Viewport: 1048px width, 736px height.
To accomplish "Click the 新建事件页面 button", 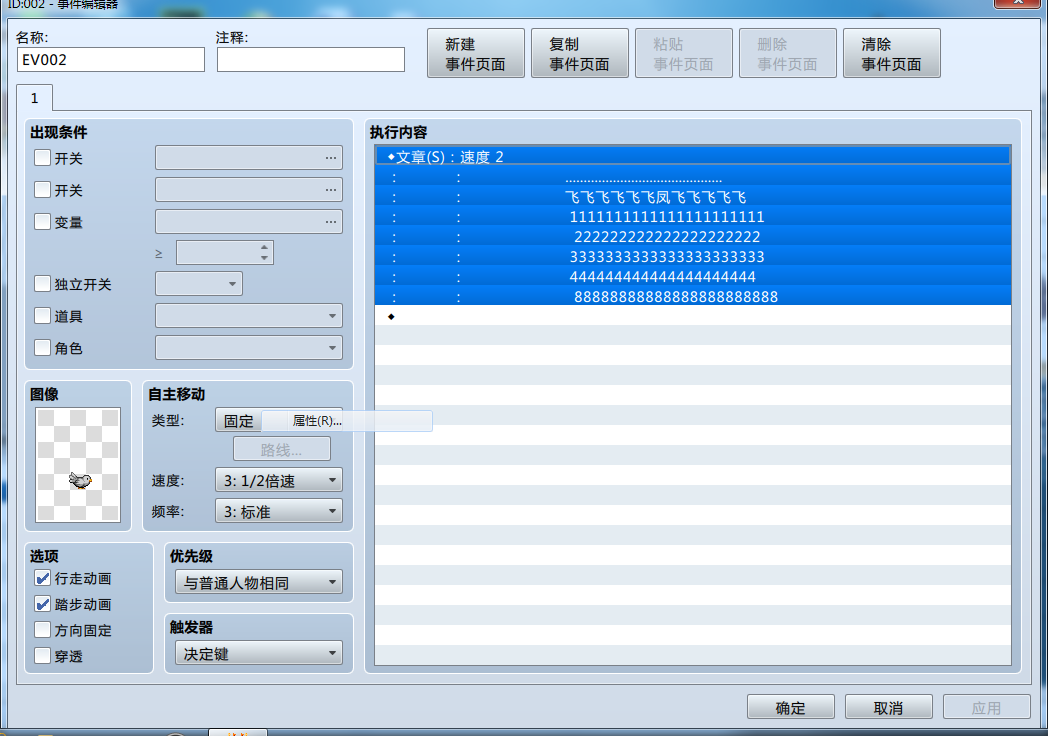I will (475, 53).
